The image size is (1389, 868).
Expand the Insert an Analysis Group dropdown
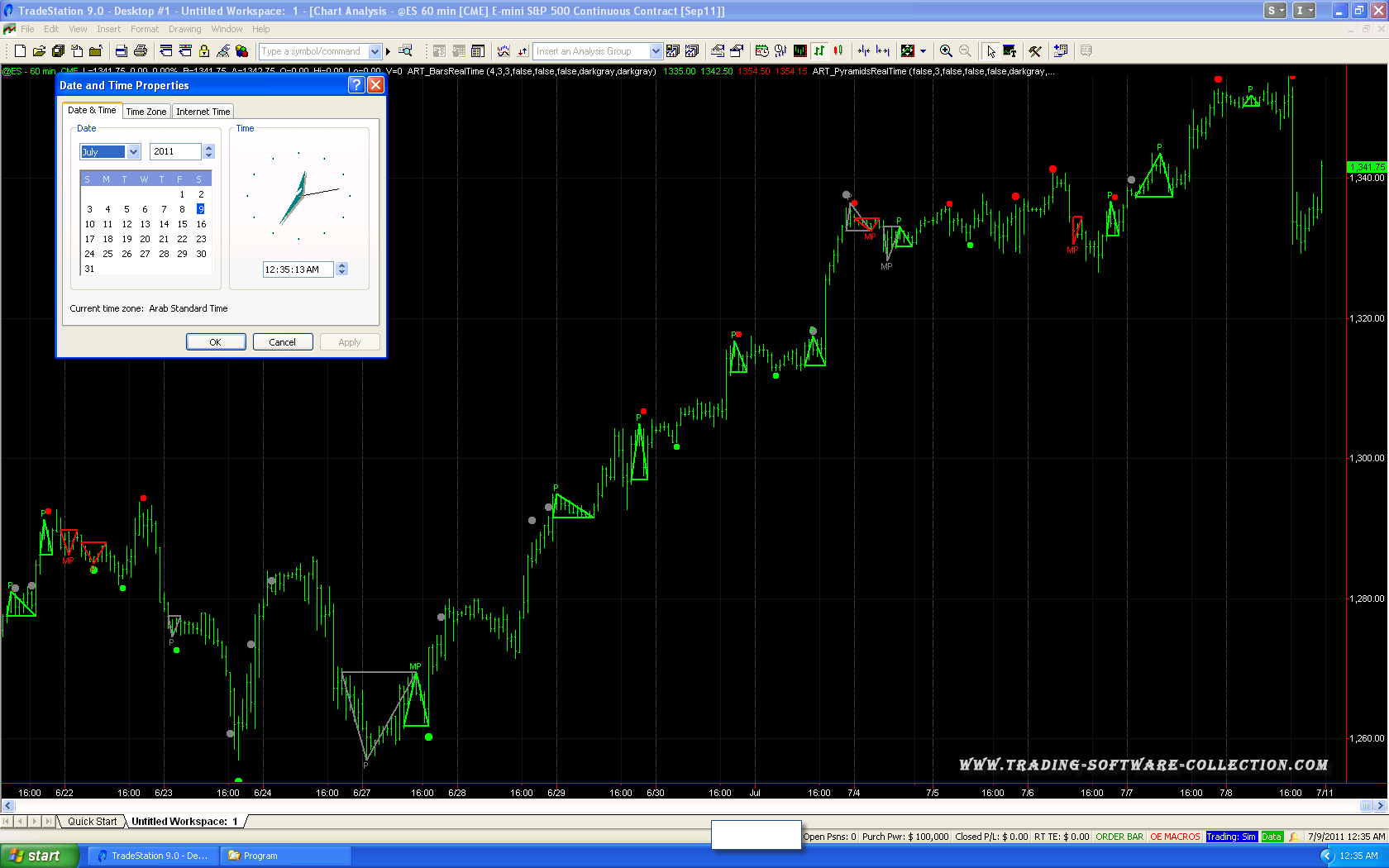pos(656,51)
